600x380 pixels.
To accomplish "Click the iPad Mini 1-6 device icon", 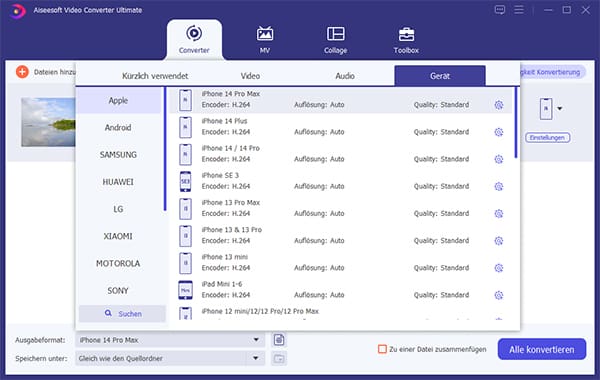I will (x=186, y=290).
